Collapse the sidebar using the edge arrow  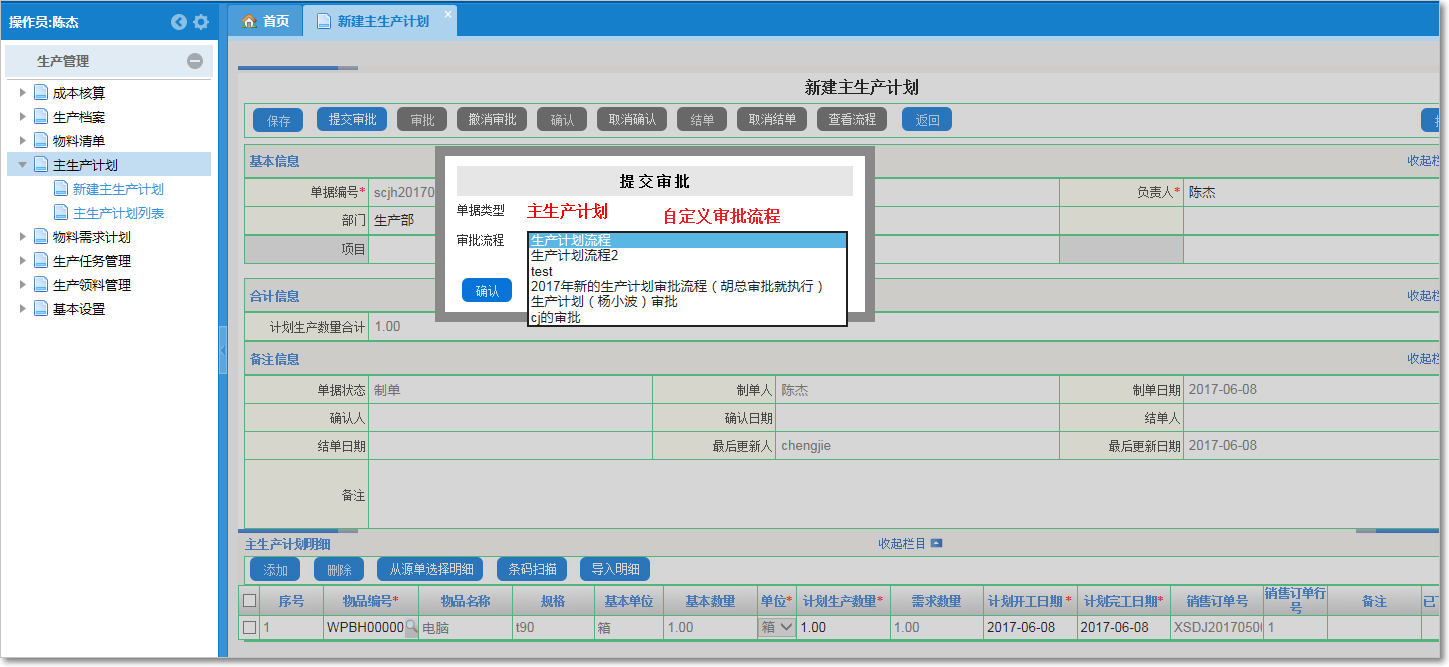[x=224, y=350]
